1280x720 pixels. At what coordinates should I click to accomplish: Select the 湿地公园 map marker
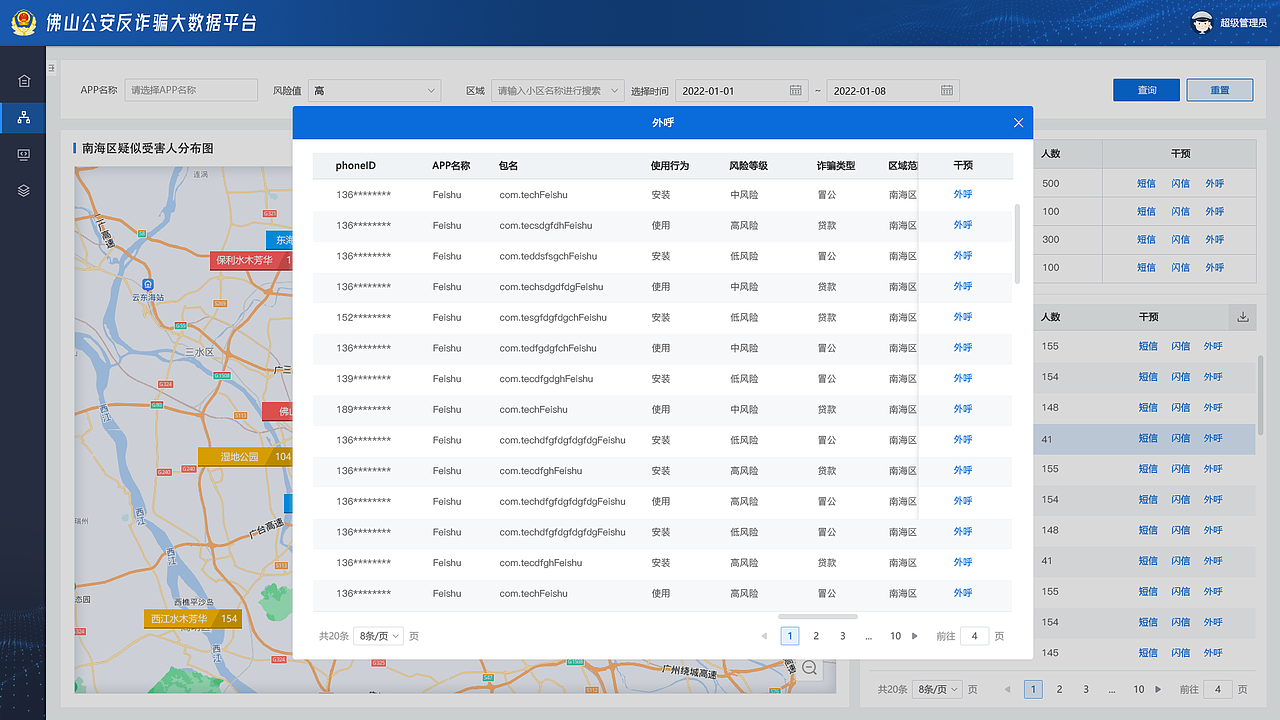pyautogui.click(x=245, y=457)
